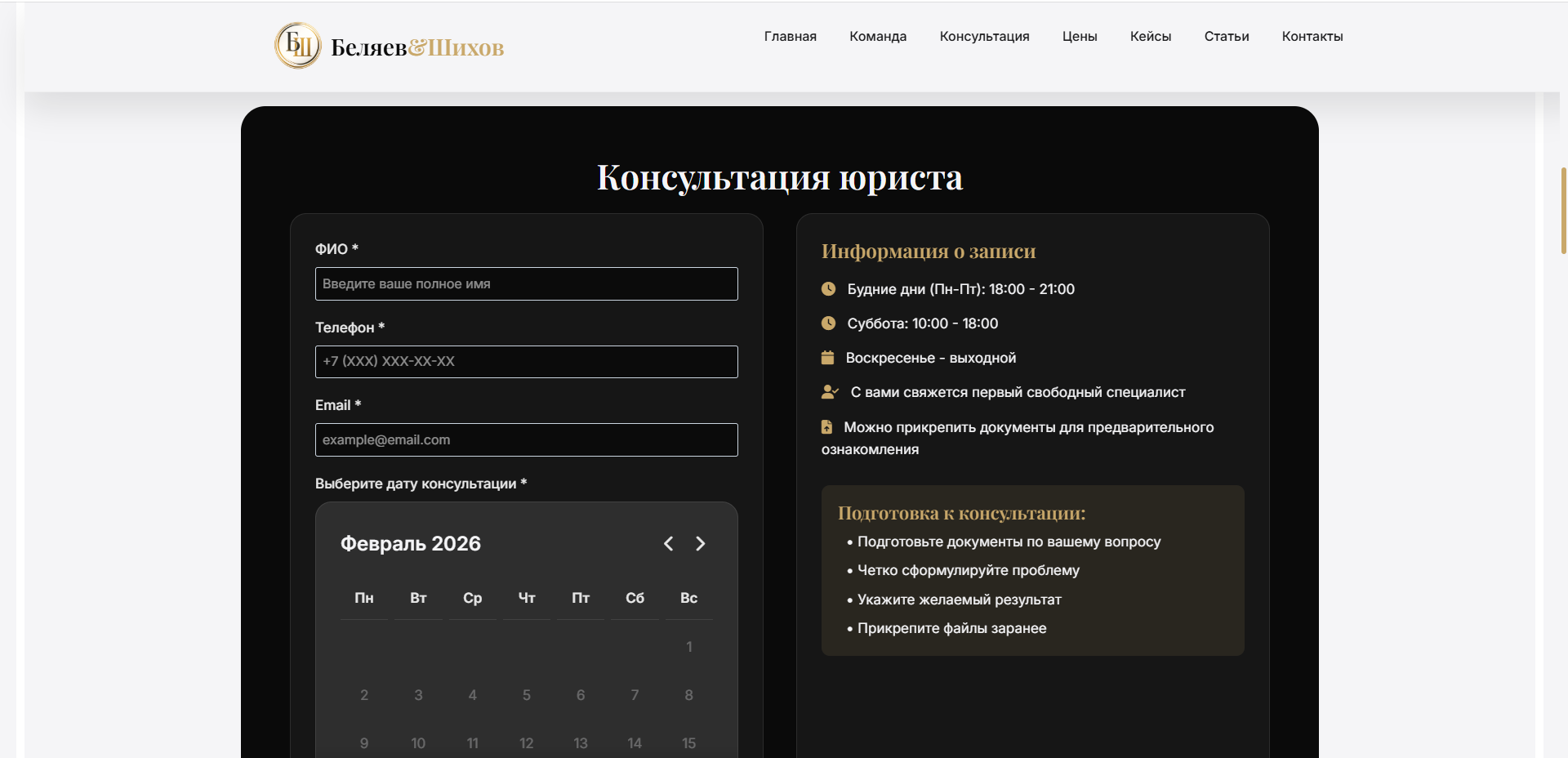Image resolution: width=1568 pixels, height=758 pixels.
Task: Select February 4 in the calendar
Action: coord(473,695)
